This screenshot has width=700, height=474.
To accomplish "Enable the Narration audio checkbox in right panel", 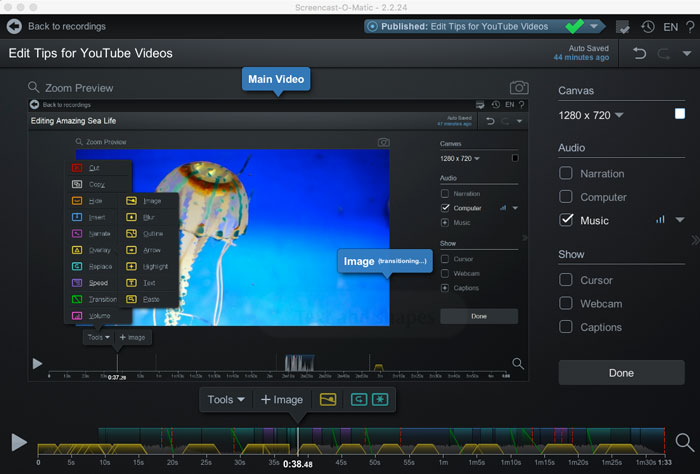I will (566, 173).
